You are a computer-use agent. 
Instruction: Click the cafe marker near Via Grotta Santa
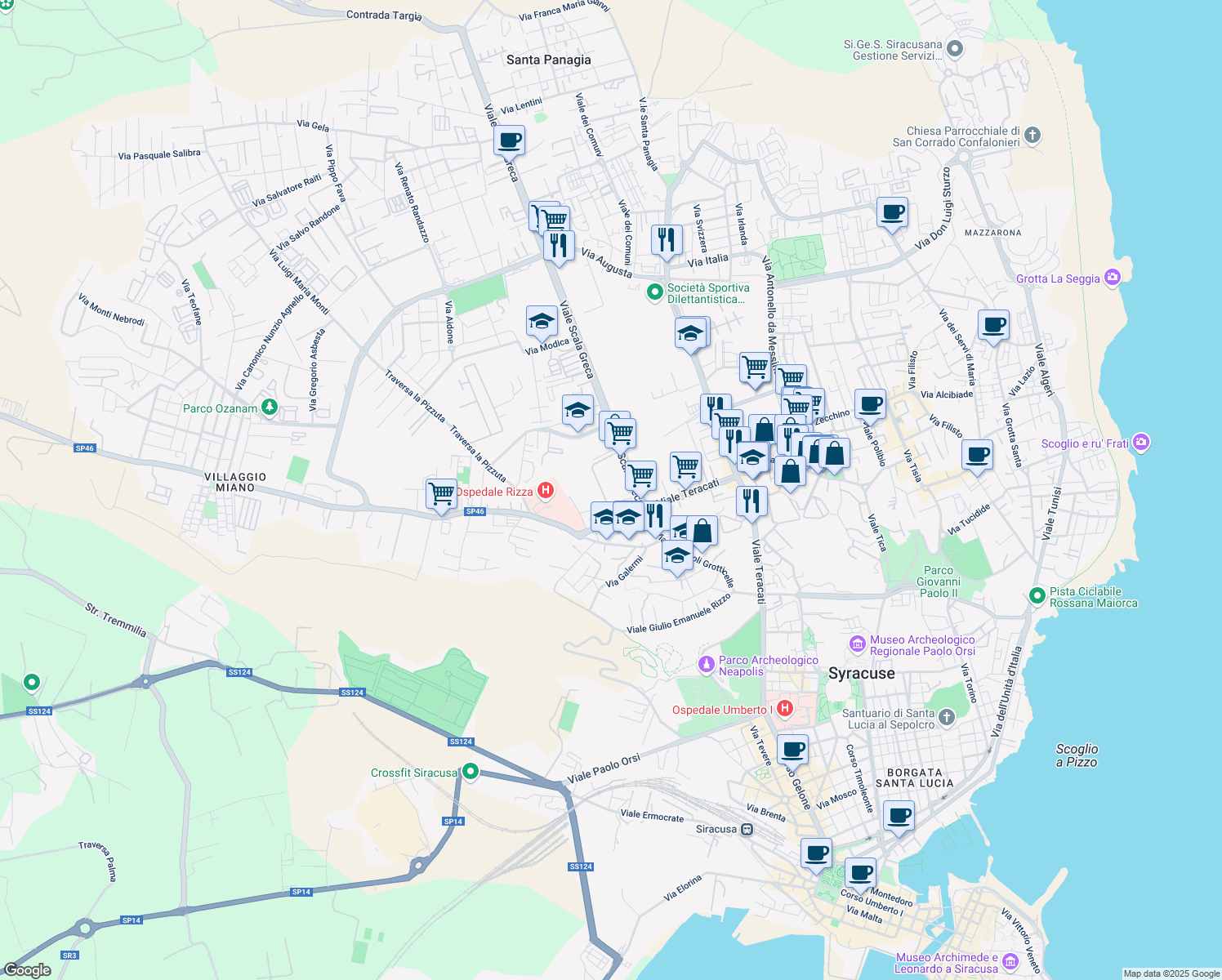[977, 456]
